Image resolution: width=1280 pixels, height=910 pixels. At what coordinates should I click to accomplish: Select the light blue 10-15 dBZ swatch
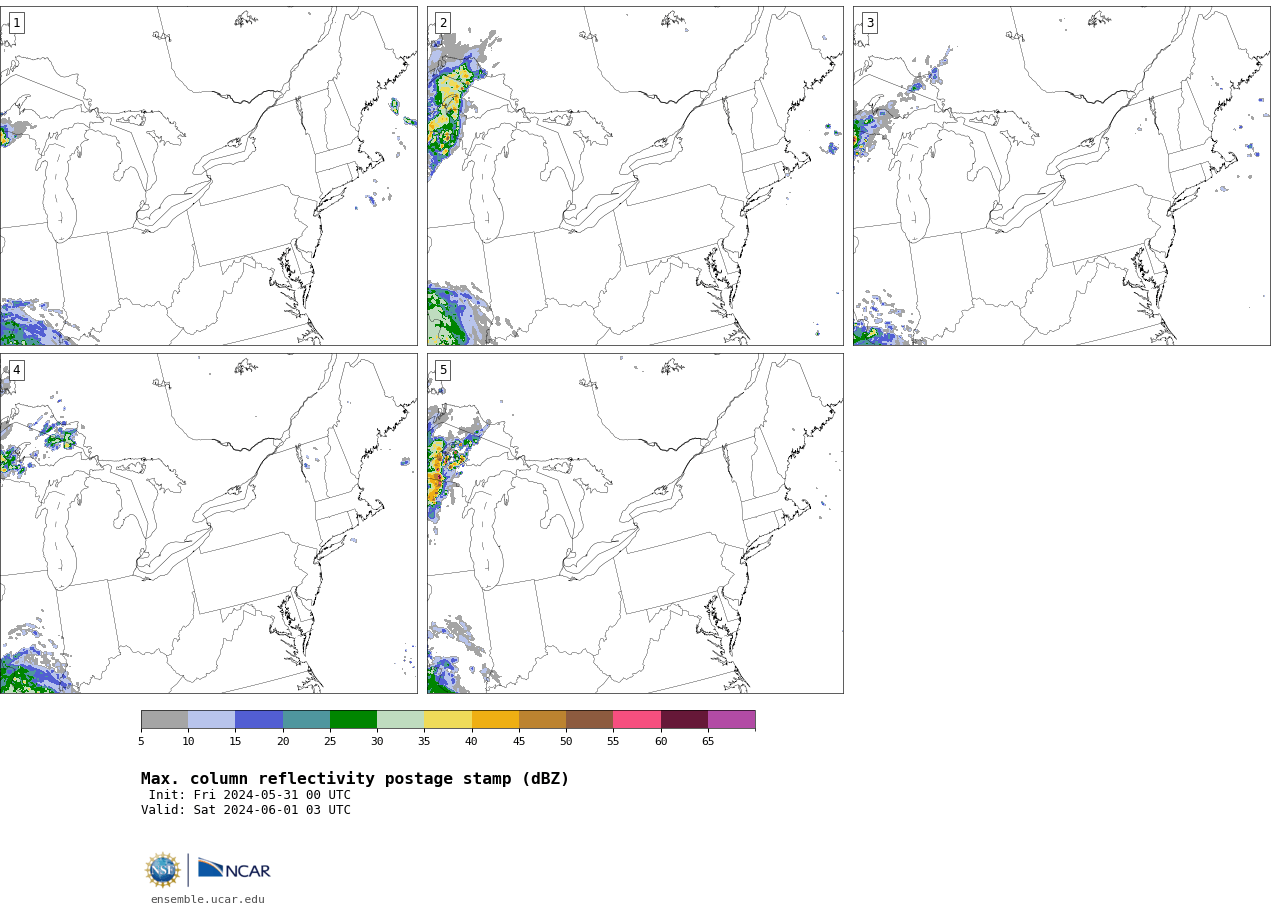pyautogui.click(x=211, y=720)
